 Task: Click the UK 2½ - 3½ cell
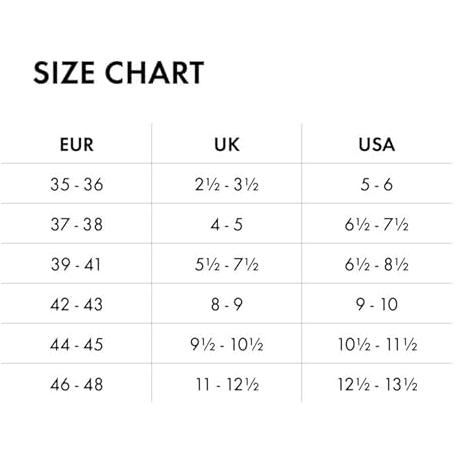(227, 184)
